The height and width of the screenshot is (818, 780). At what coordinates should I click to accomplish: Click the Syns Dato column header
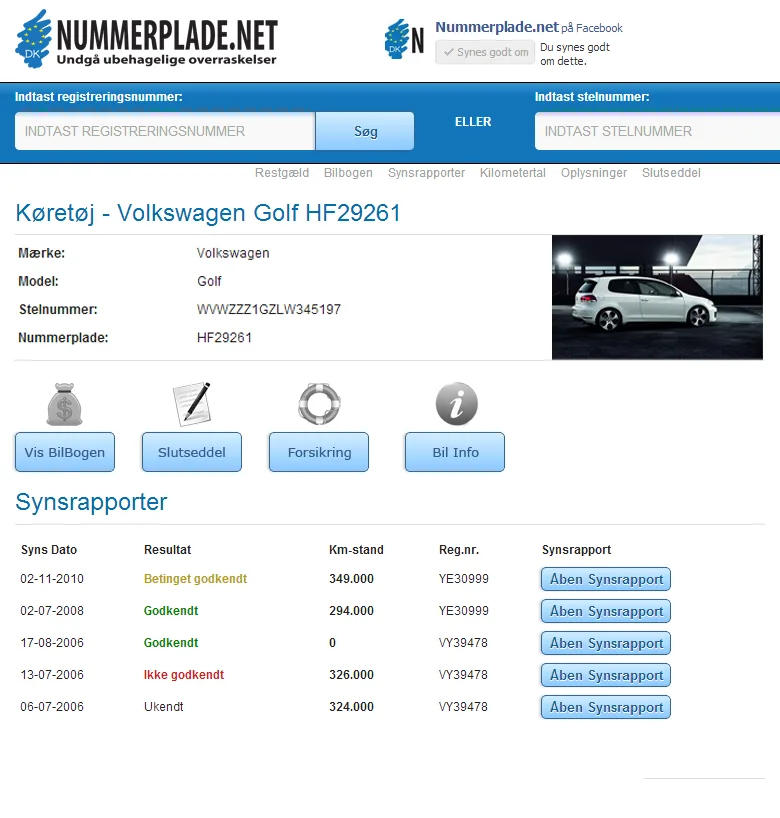point(49,550)
